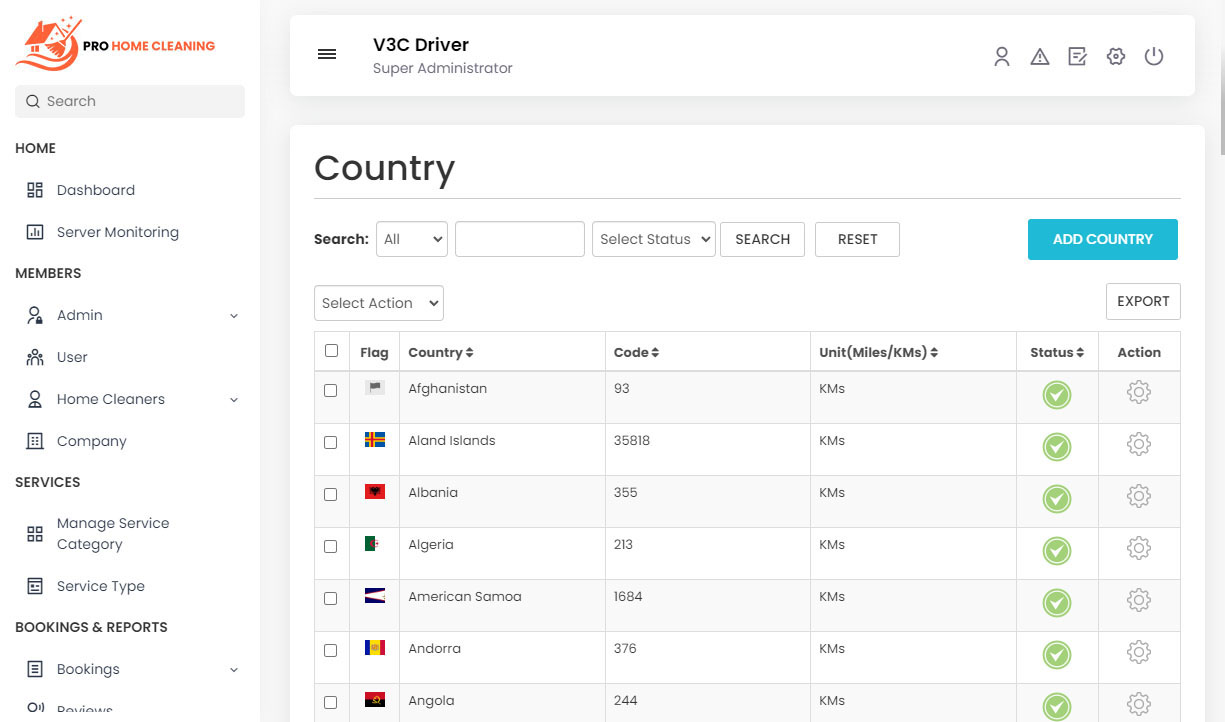Click the green status icon for Albania

[1056, 499]
